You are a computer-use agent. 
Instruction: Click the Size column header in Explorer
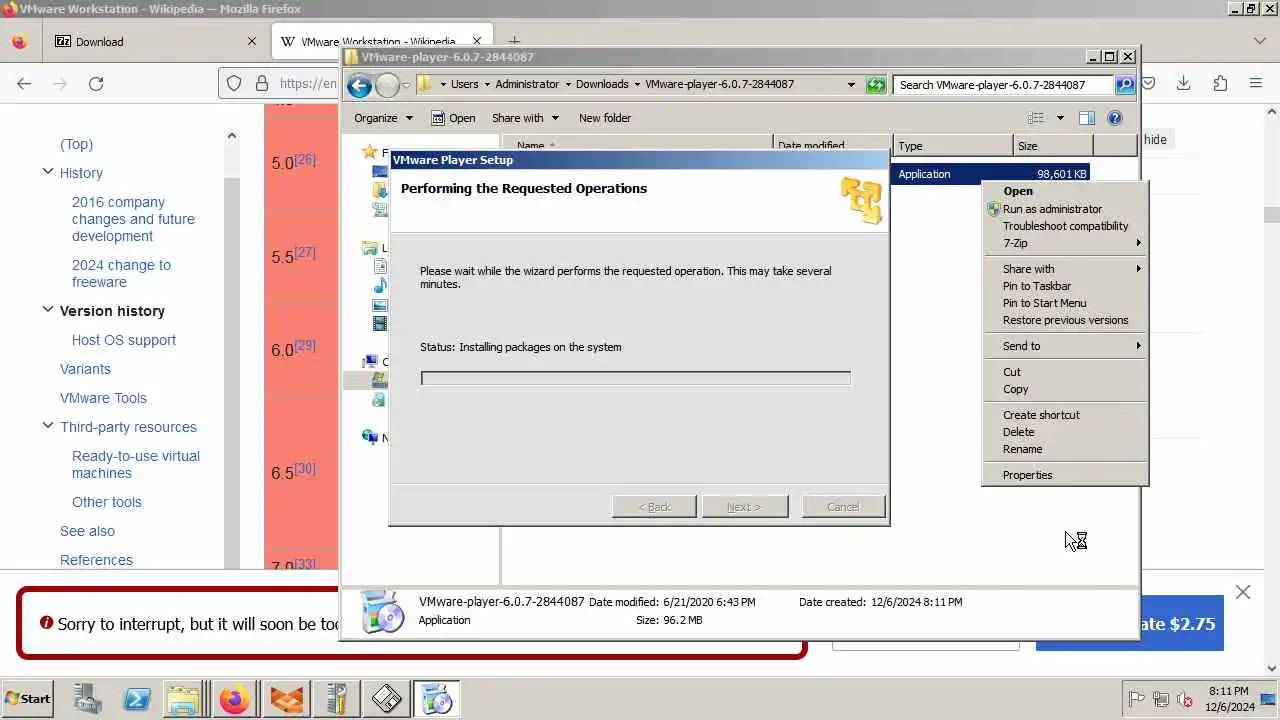point(1053,146)
